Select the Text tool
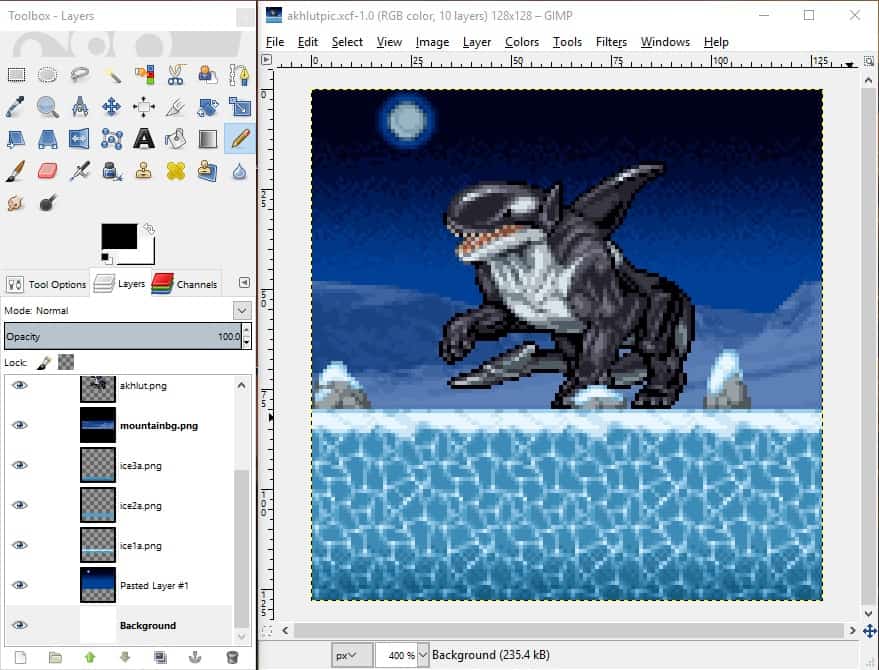Viewport: 879px width, 670px height. pyautogui.click(x=144, y=138)
